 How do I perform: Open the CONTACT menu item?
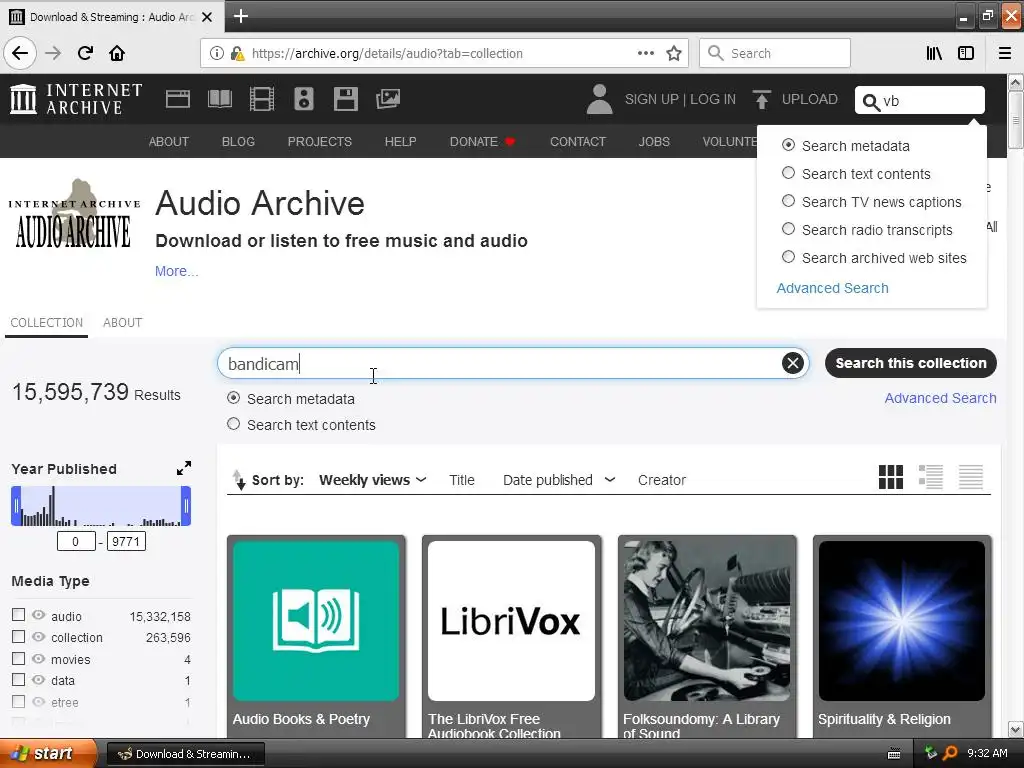point(577,142)
